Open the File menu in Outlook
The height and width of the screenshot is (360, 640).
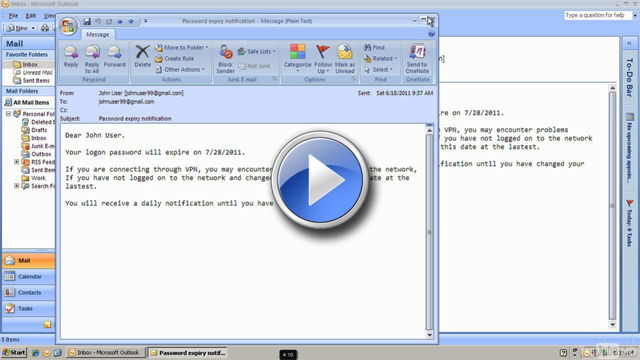pos(13,16)
